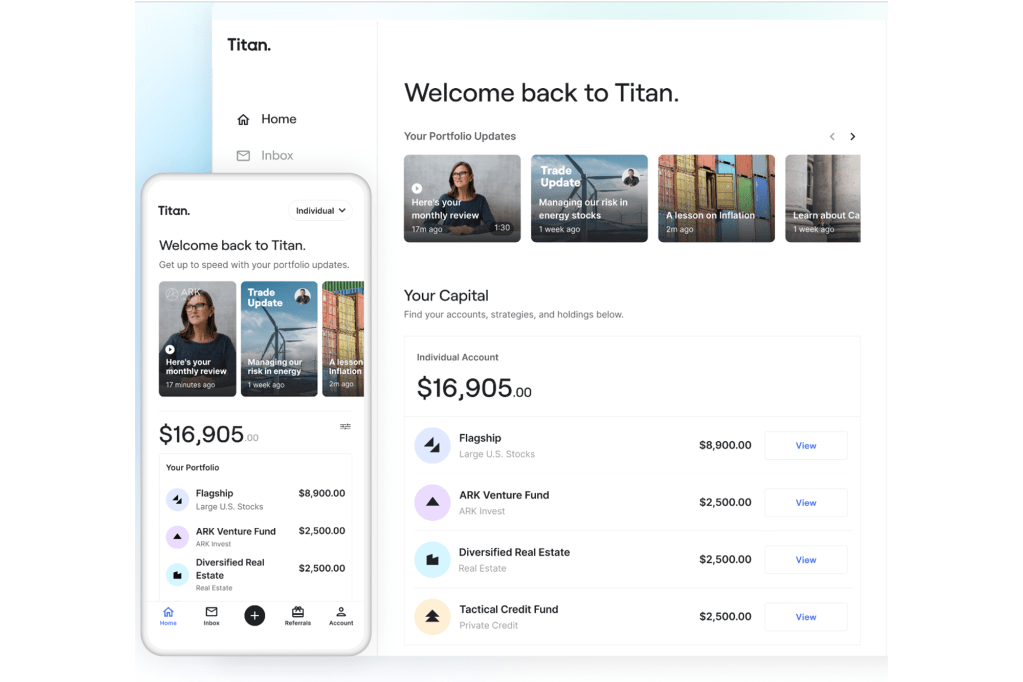View the Diversified Real Estate holding
Image resolution: width=1023 pixels, height=682 pixels.
(x=806, y=560)
